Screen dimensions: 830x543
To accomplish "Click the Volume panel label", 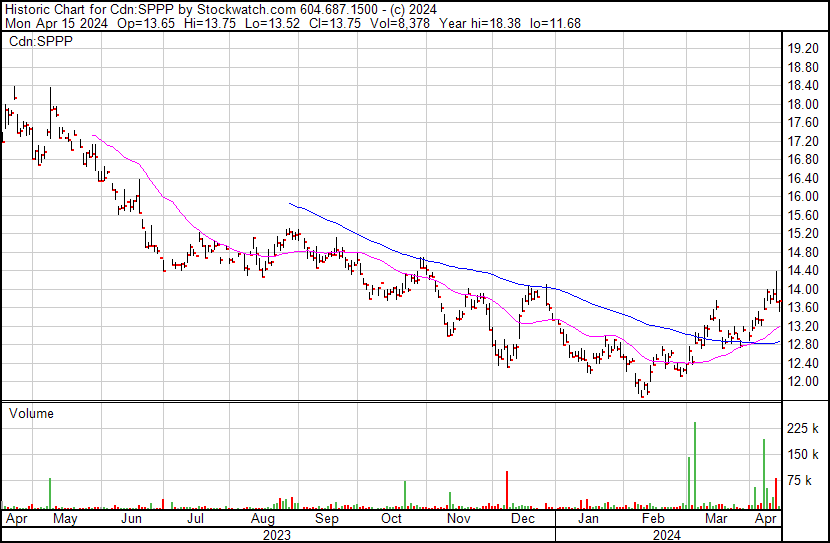I will point(31,413).
